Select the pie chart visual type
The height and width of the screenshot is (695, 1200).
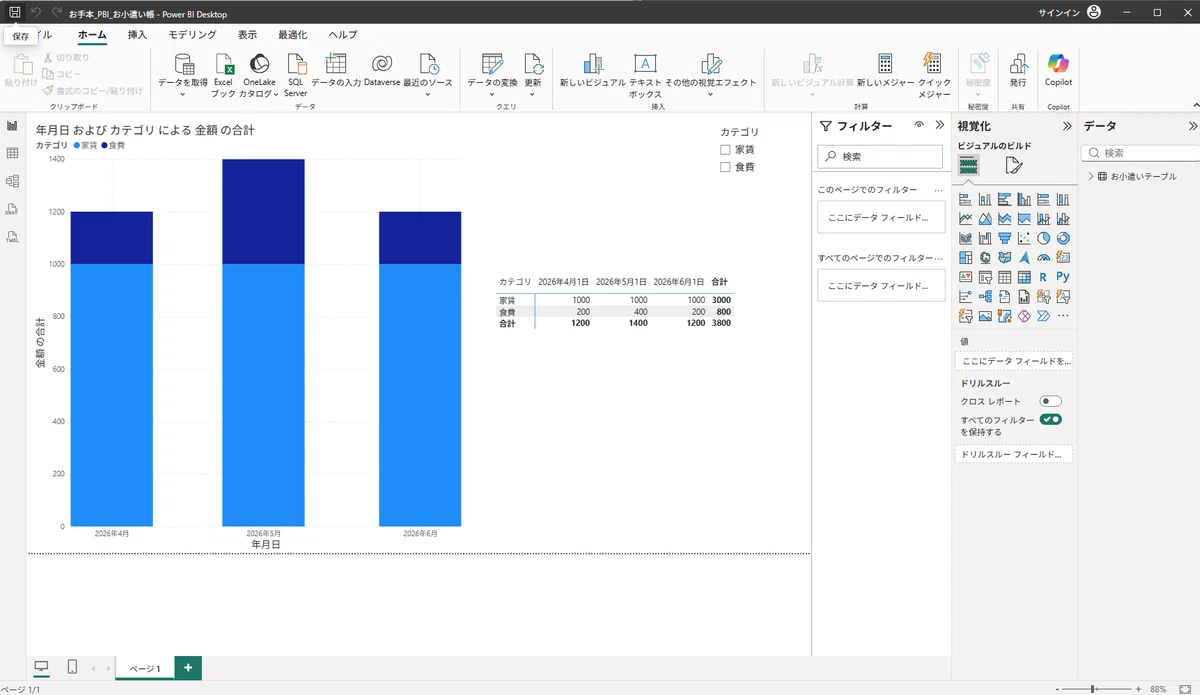1043,238
